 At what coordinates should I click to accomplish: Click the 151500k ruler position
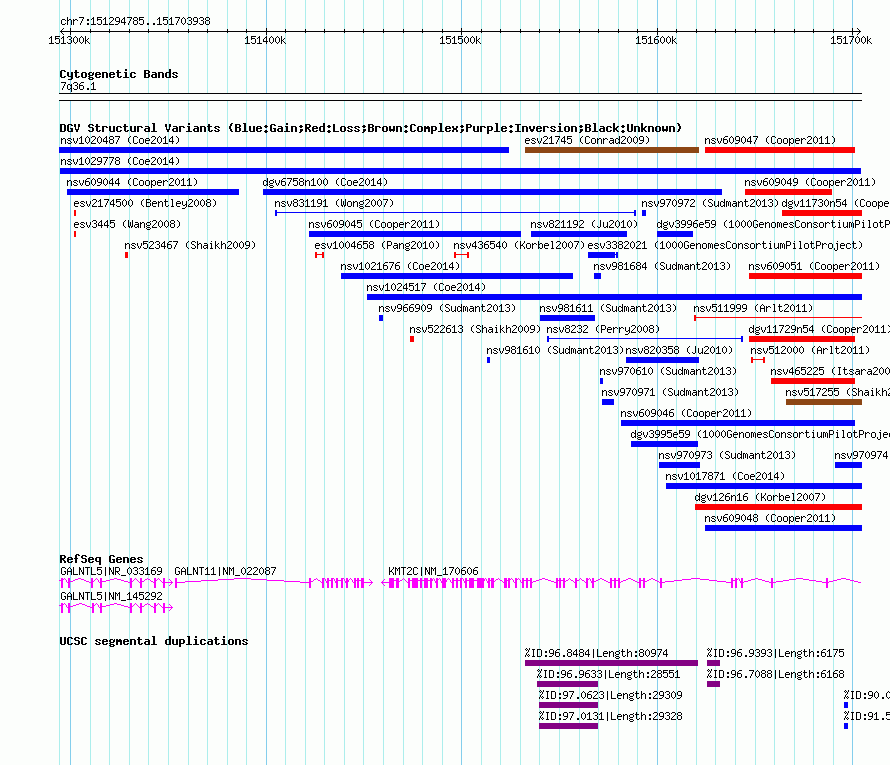(460, 40)
